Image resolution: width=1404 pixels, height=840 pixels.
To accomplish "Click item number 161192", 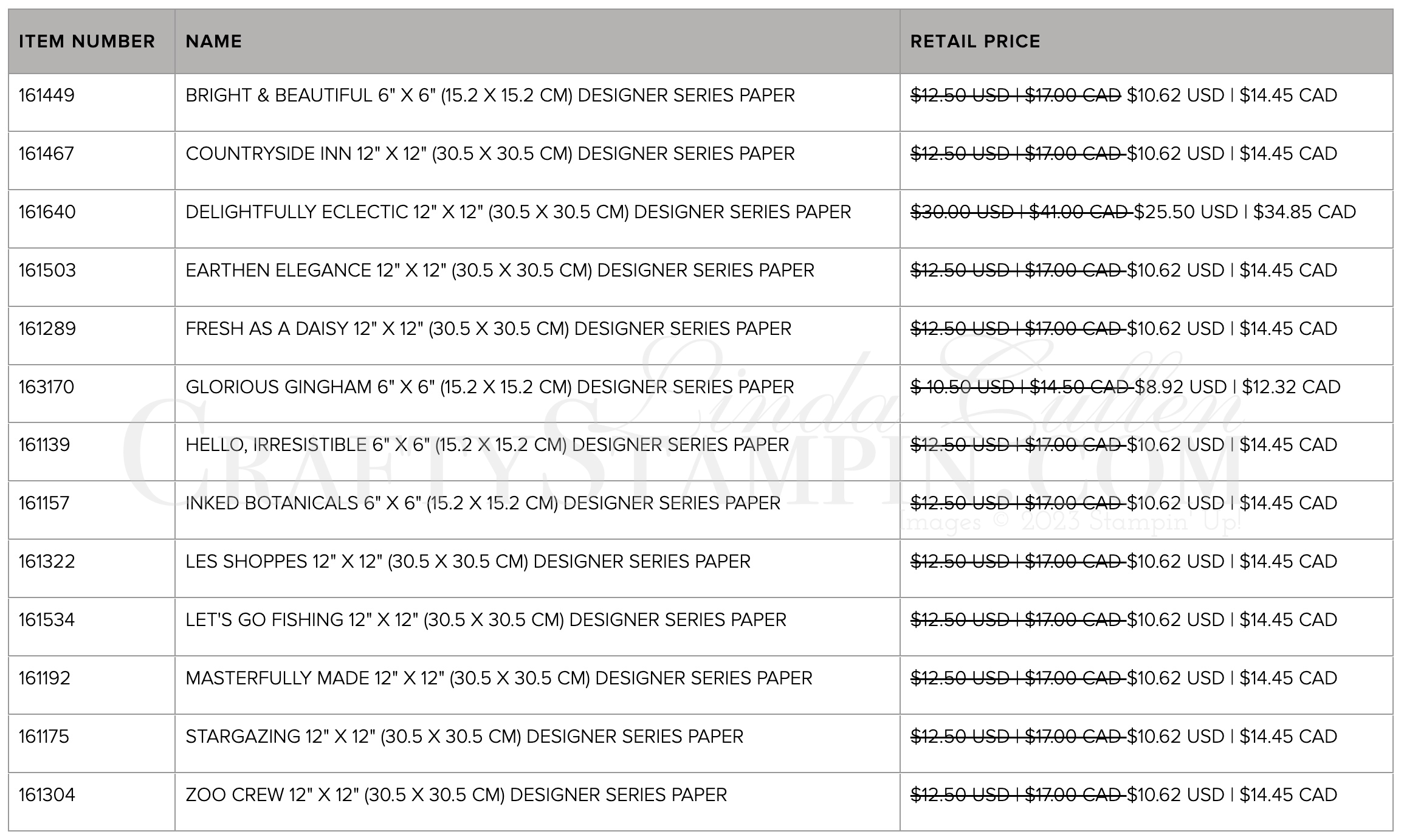I will coord(44,678).
